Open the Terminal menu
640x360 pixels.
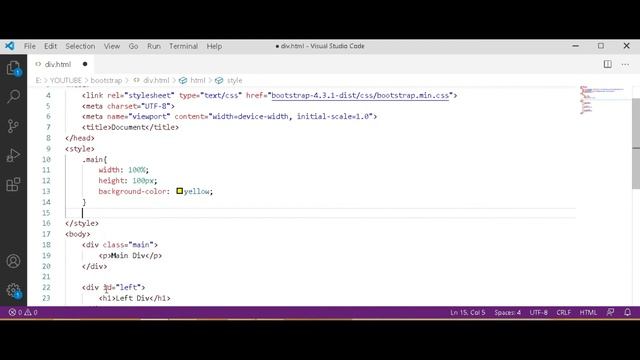pos(184,46)
